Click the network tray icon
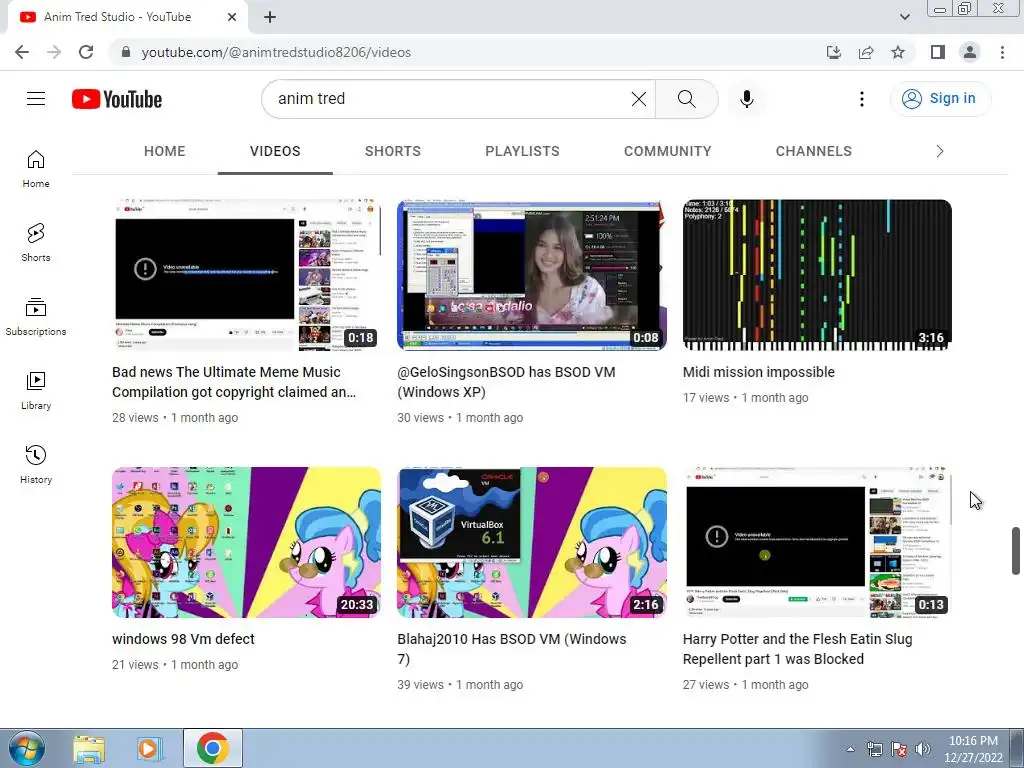Image resolution: width=1024 pixels, height=768 pixels. pyautogui.click(x=874, y=749)
